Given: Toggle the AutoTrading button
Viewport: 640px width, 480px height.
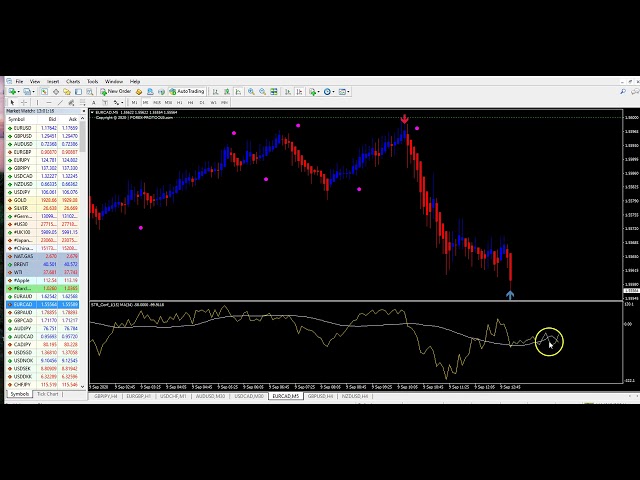Looking at the screenshot, I should pos(187,91).
